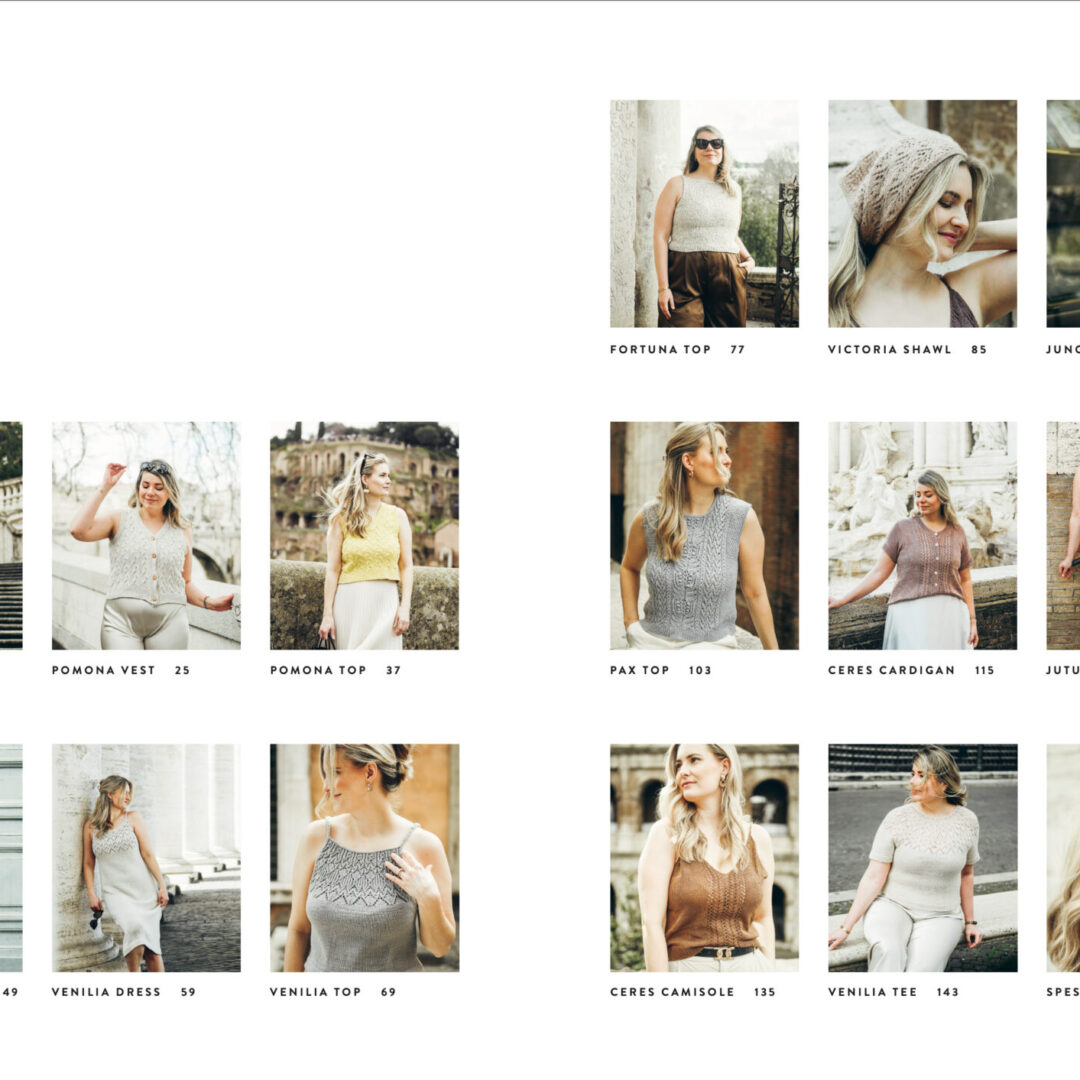Click the 'Pax Top 103' caption
This screenshot has height=1080, width=1080.
click(660, 670)
